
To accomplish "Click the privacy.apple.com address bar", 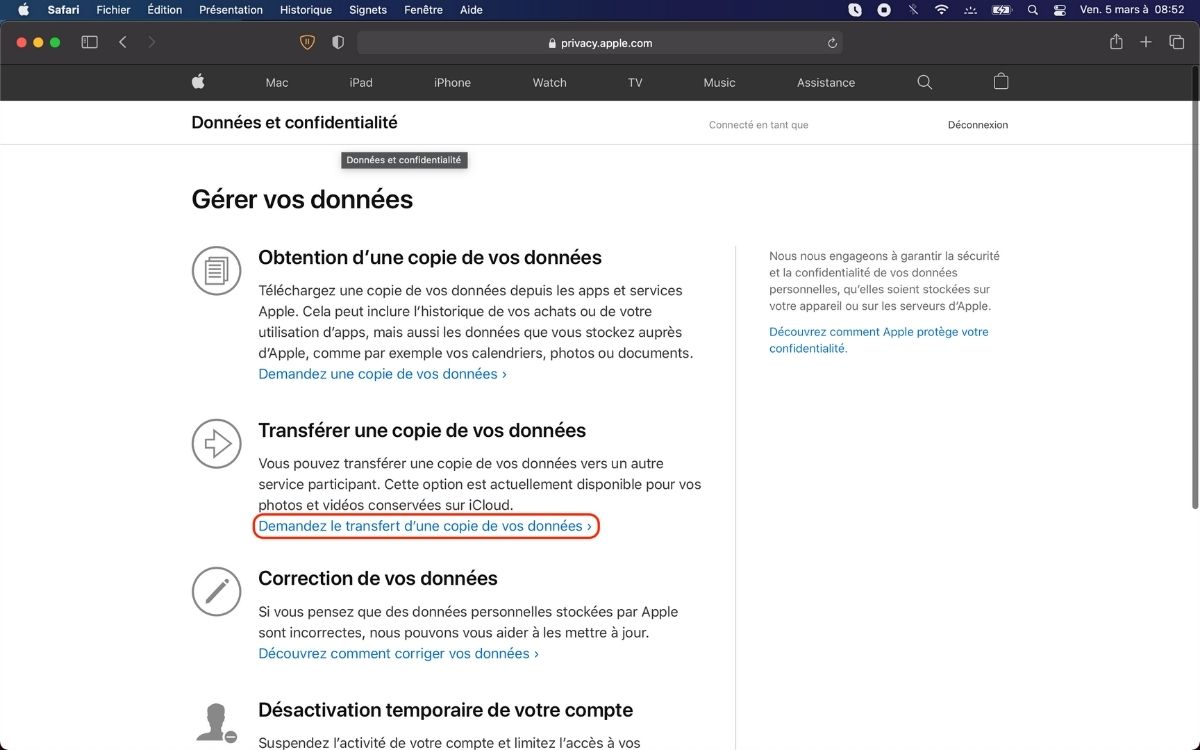I will pos(600,43).
